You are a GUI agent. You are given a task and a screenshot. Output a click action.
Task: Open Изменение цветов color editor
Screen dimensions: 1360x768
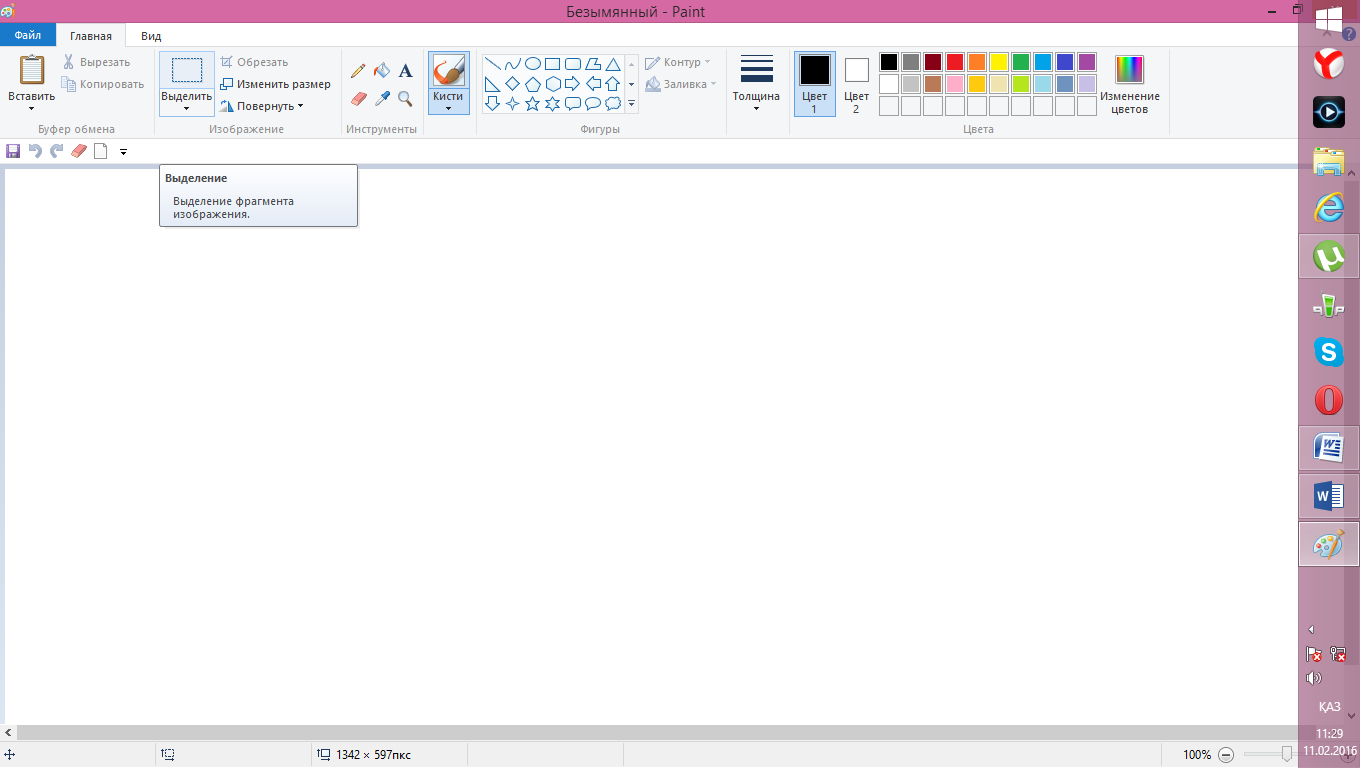tap(1130, 84)
